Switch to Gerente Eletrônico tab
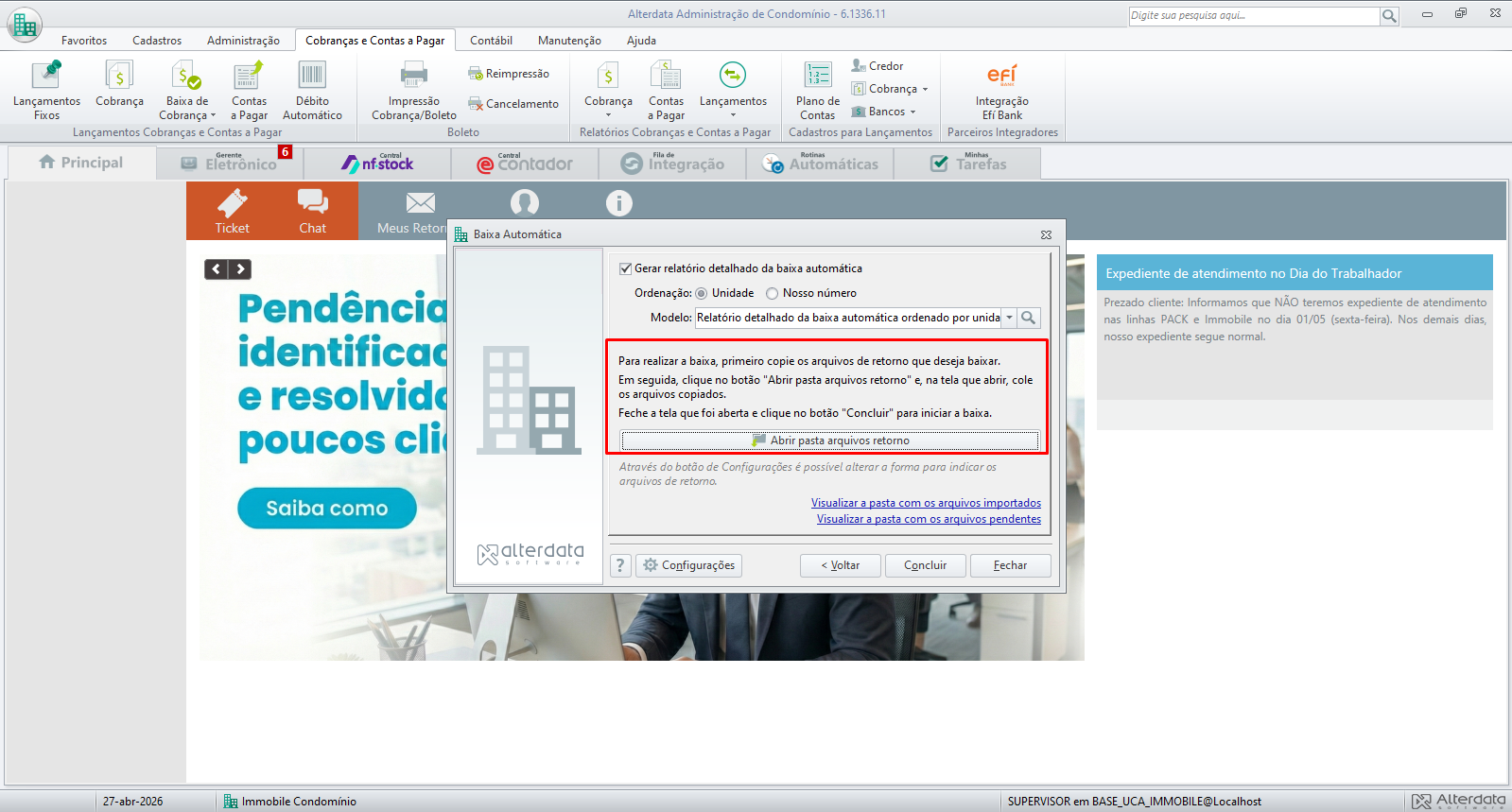The width and height of the screenshot is (1512, 812). coord(230,163)
